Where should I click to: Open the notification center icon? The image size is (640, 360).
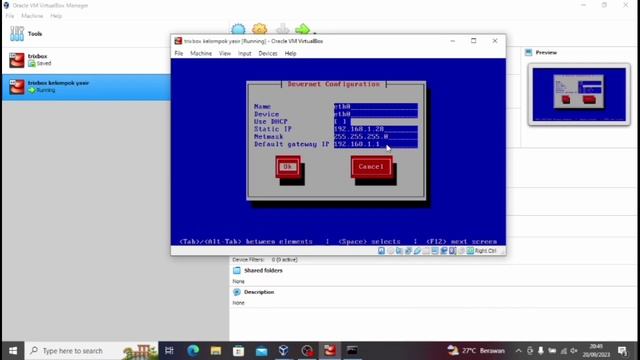click(x=622, y=351)
